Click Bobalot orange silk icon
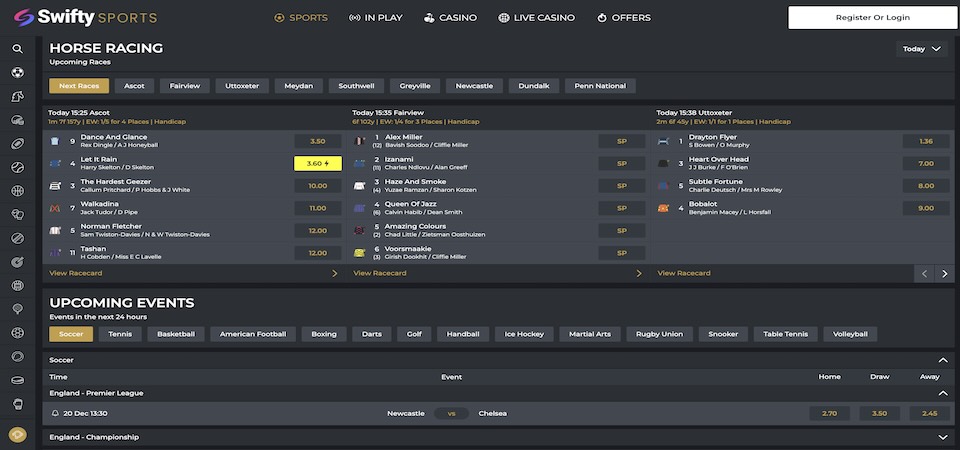This screenshot has width=960, height=450. click(663, 208)
